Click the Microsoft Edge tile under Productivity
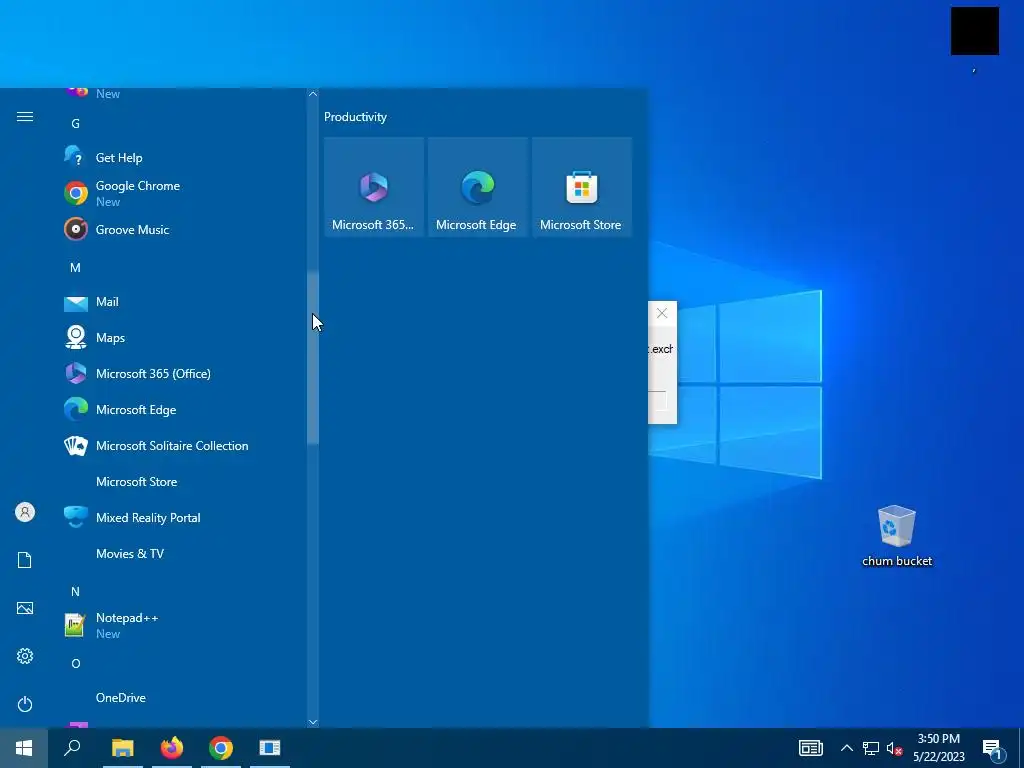1024x768 pixels. 477,187
